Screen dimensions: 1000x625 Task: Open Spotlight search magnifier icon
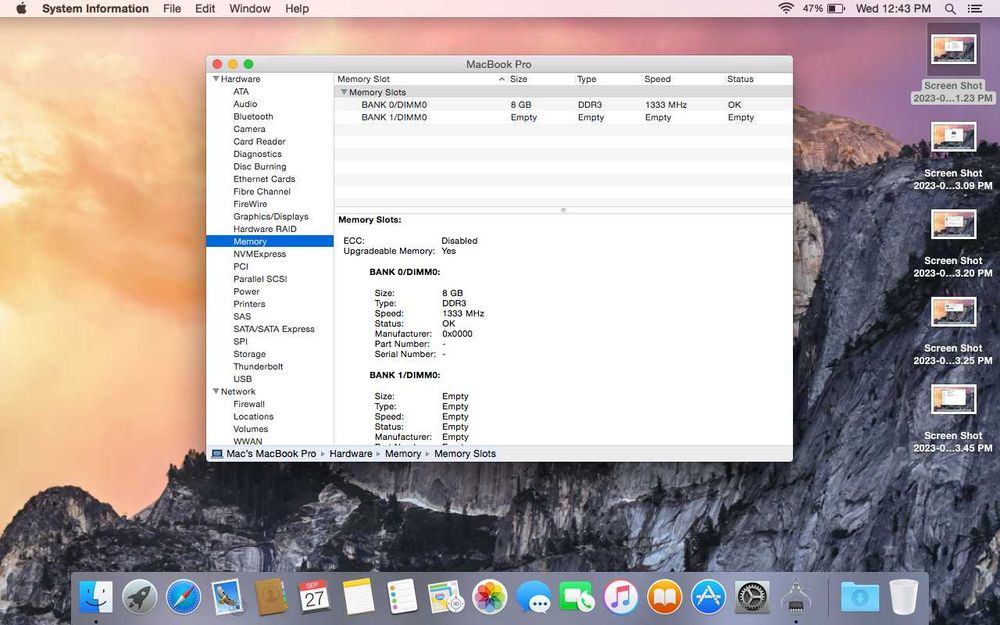pyautogui.click(x=950, y=8)
